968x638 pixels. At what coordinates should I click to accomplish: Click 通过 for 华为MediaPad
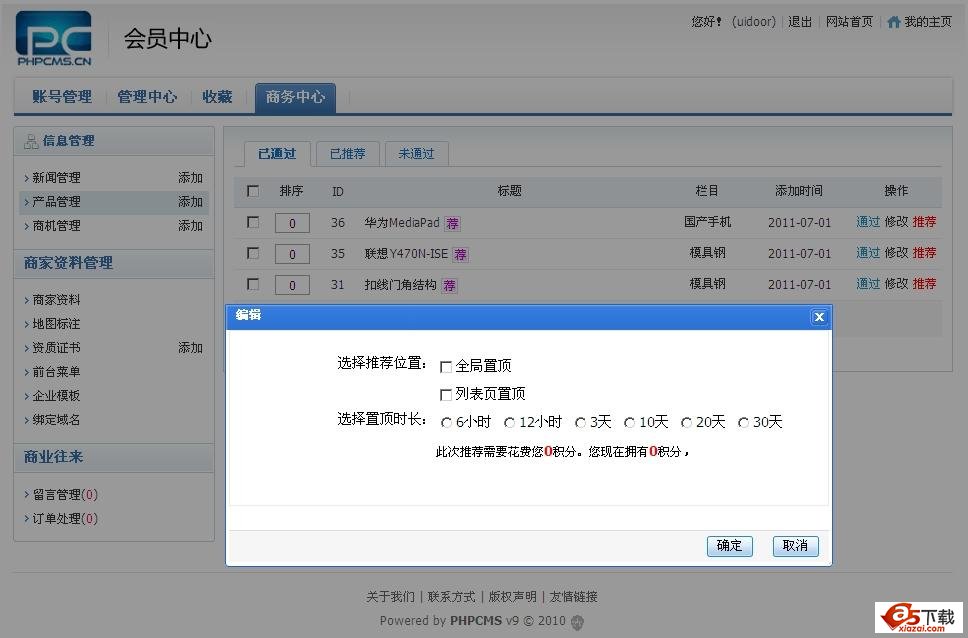pos(868,222)
